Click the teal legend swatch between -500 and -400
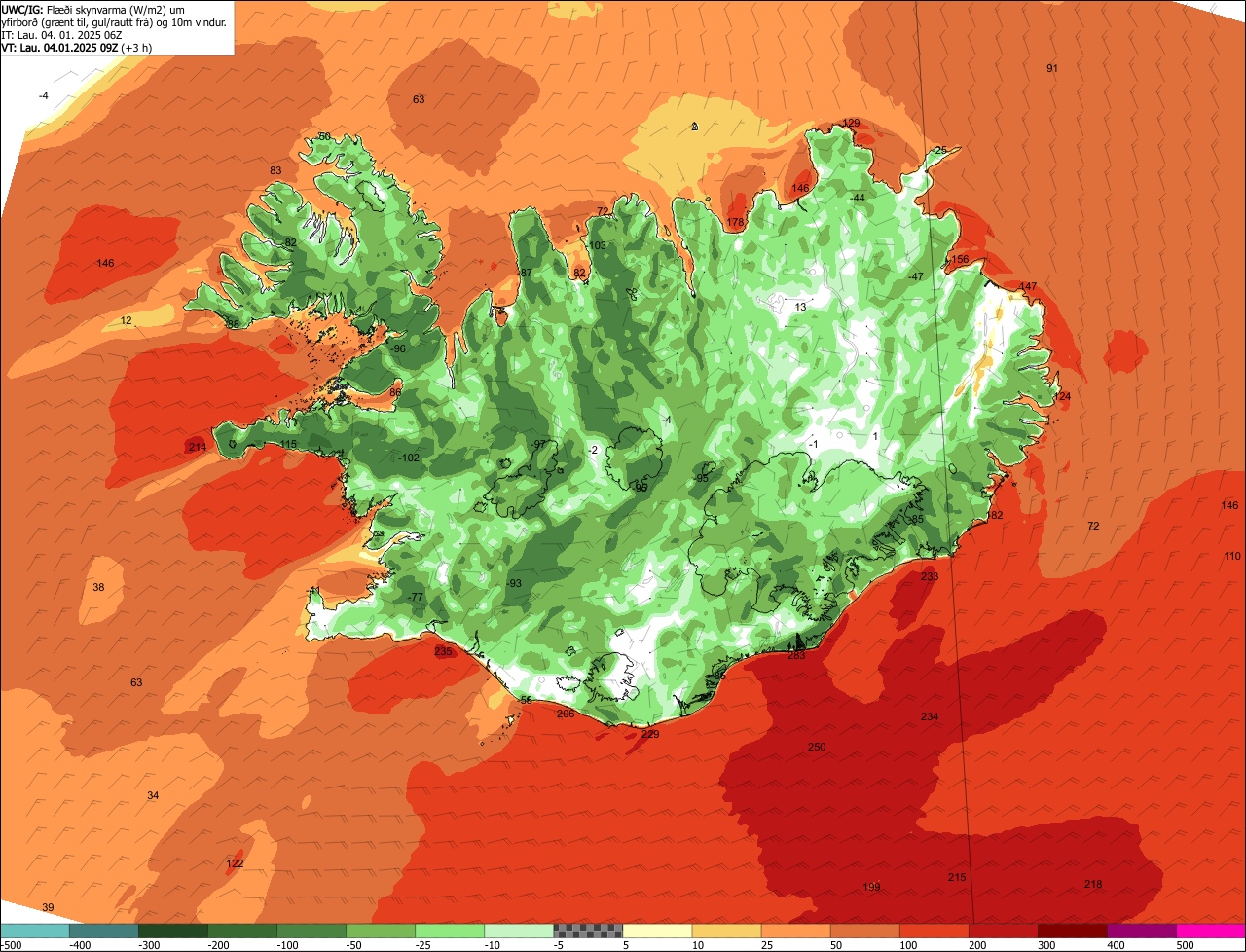This screenshot has height=952, width=1246. point(35,931)
